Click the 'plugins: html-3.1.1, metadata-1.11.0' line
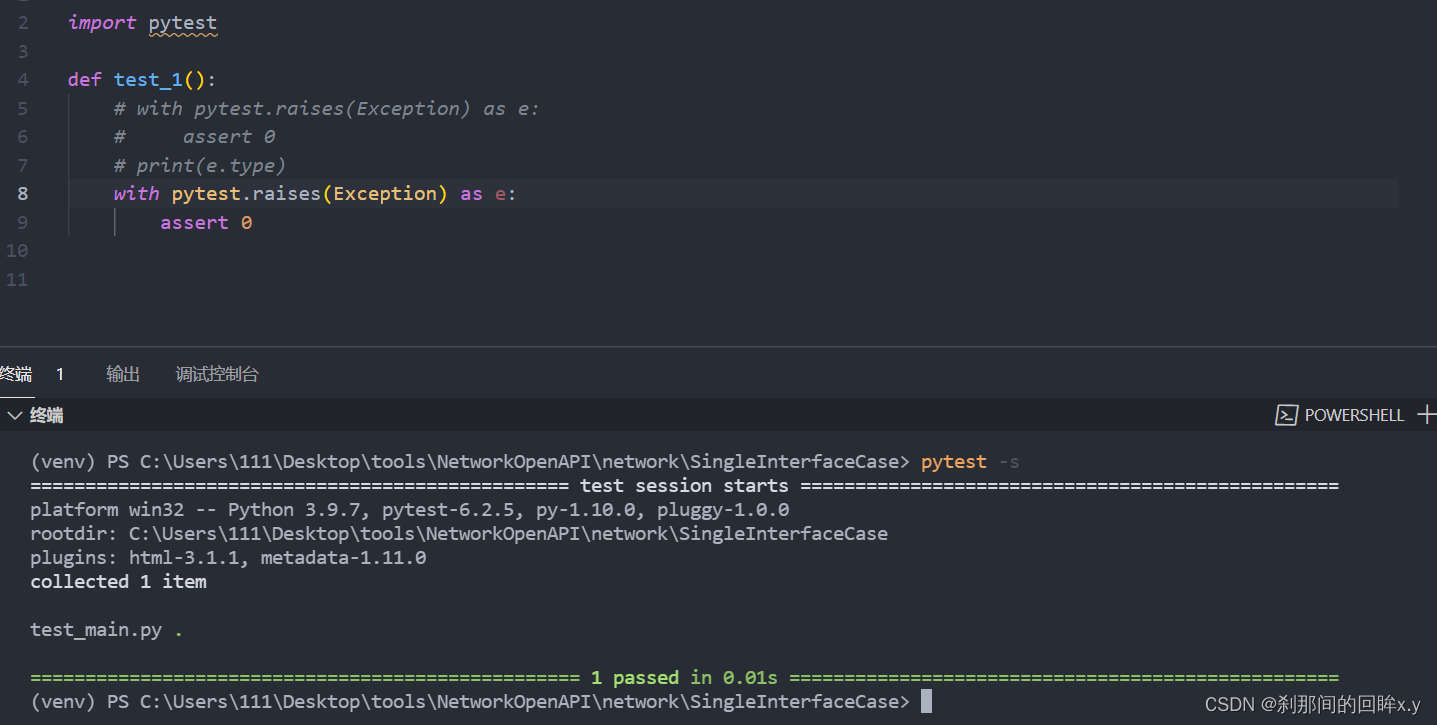This screenshot has width=1437, height=725. click(x=228, y=558)
